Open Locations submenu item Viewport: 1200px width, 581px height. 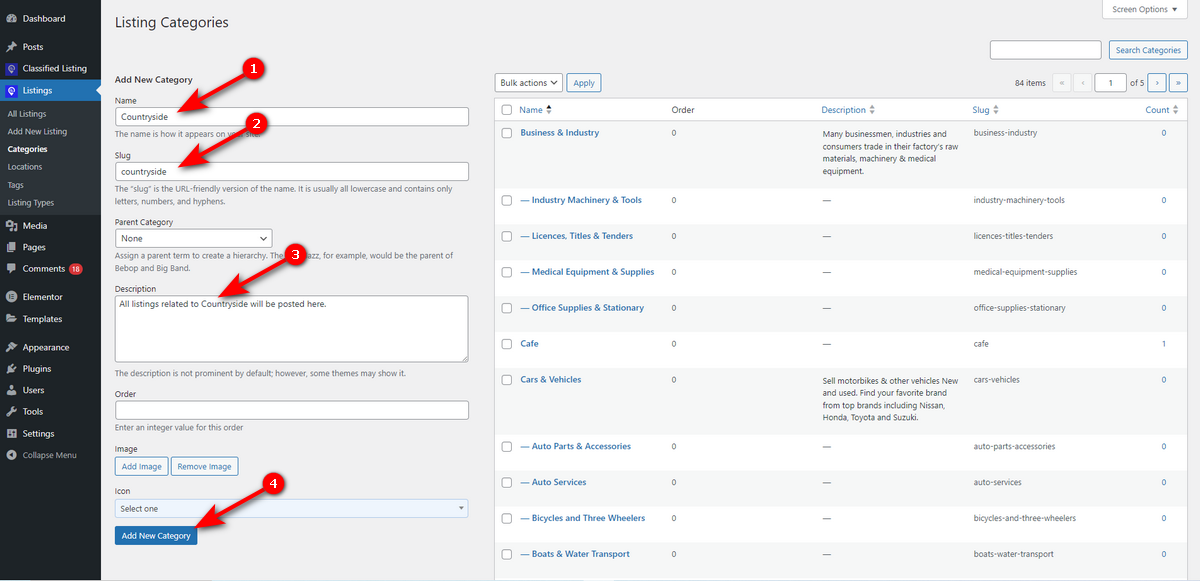[25, 167]
